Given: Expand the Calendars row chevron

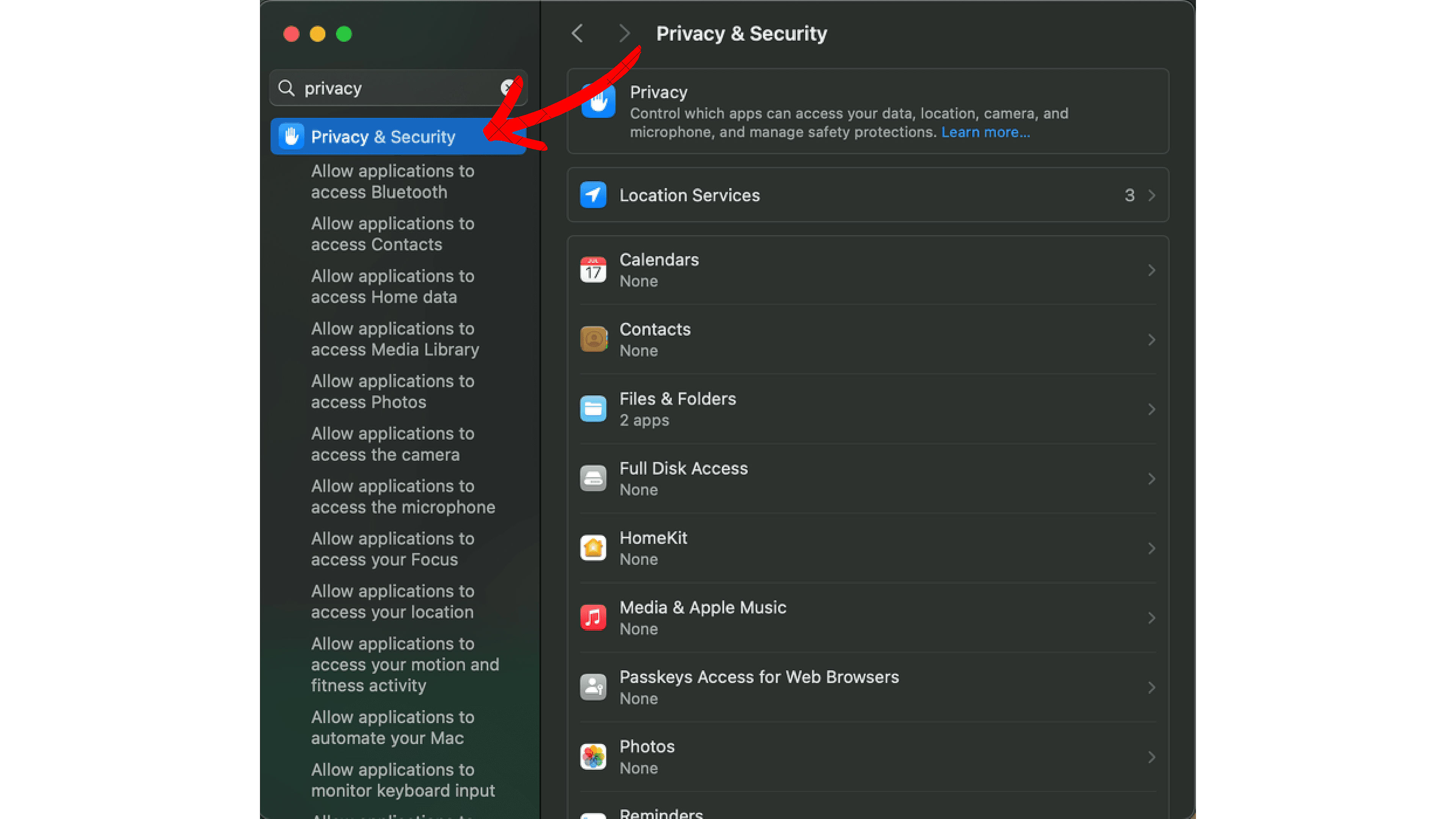Looking at the screenshot, I should click(1152, 270).
